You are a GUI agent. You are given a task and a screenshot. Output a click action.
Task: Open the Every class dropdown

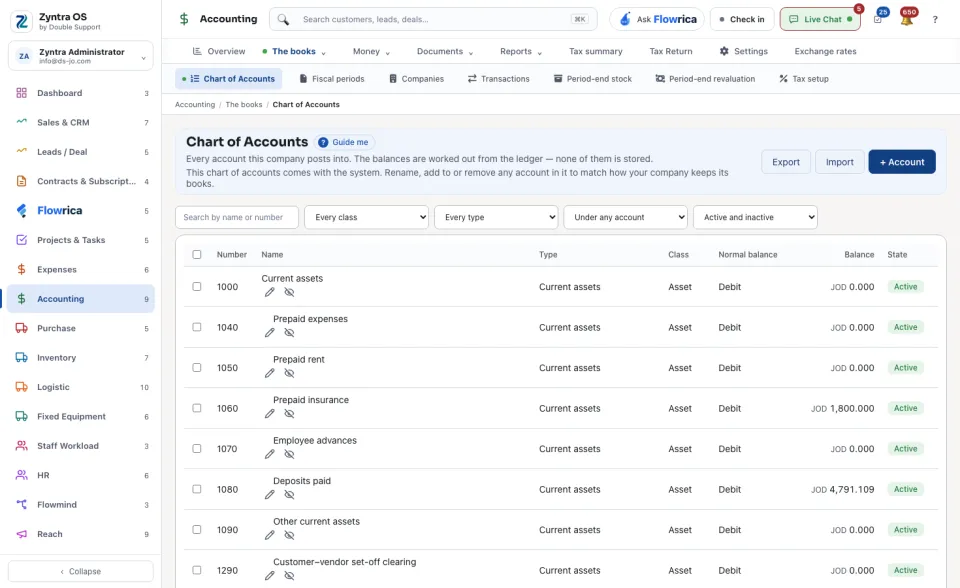(x=366, y=217)
